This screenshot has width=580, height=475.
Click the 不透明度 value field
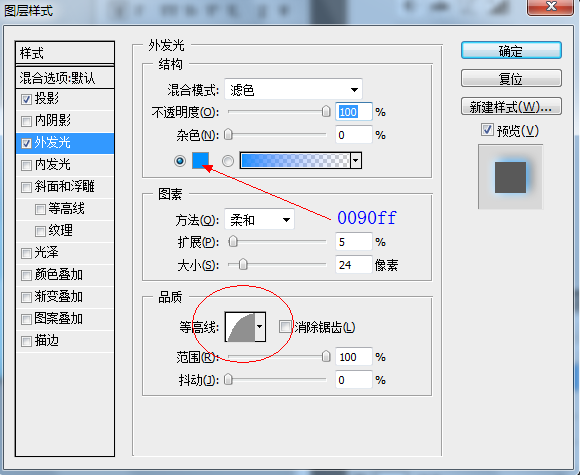click(354, 111)
